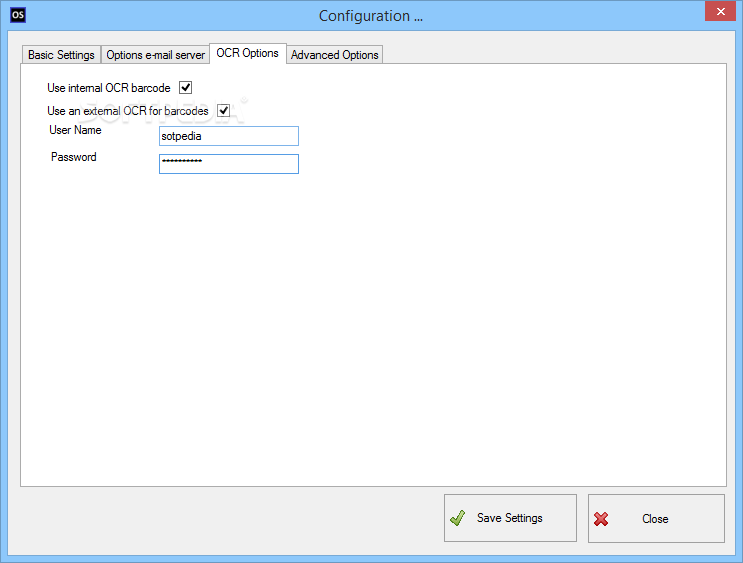The image size is (743, 563).
Task: Focus the Password input field
Action: 229,164
